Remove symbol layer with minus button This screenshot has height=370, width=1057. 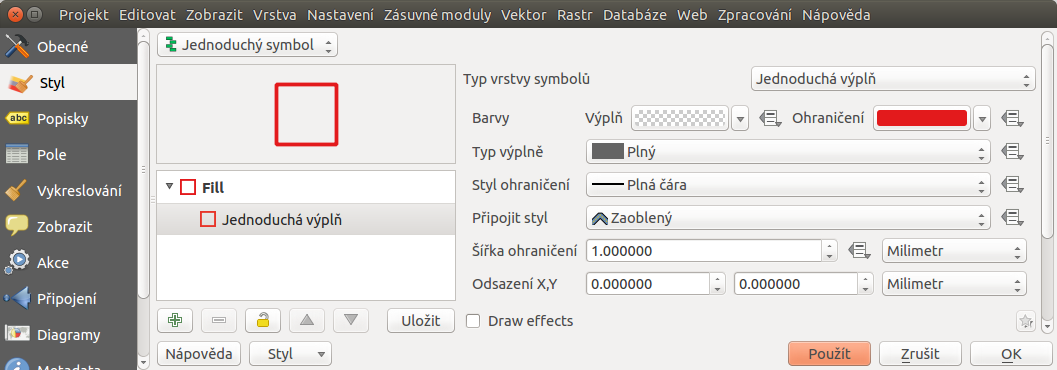point(219,321)
